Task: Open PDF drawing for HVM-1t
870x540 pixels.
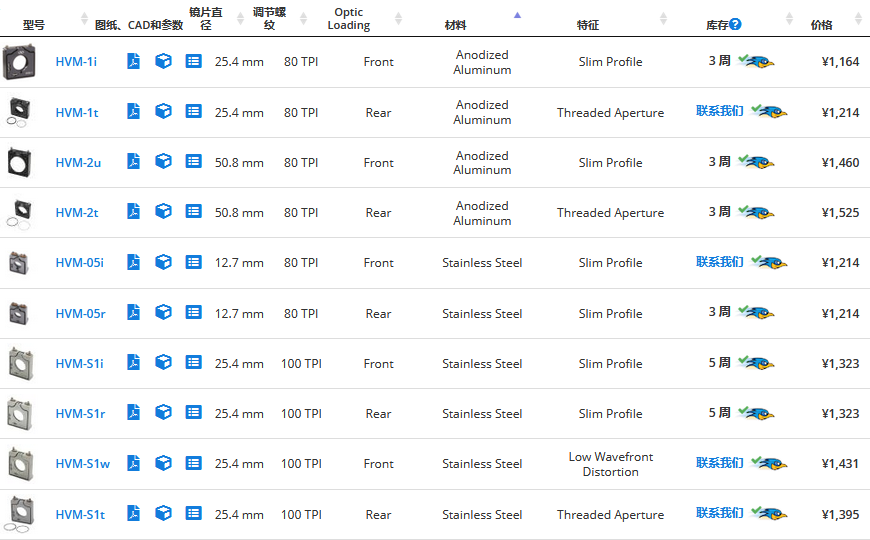Action: pyautogui.click(x=133, y=112)
